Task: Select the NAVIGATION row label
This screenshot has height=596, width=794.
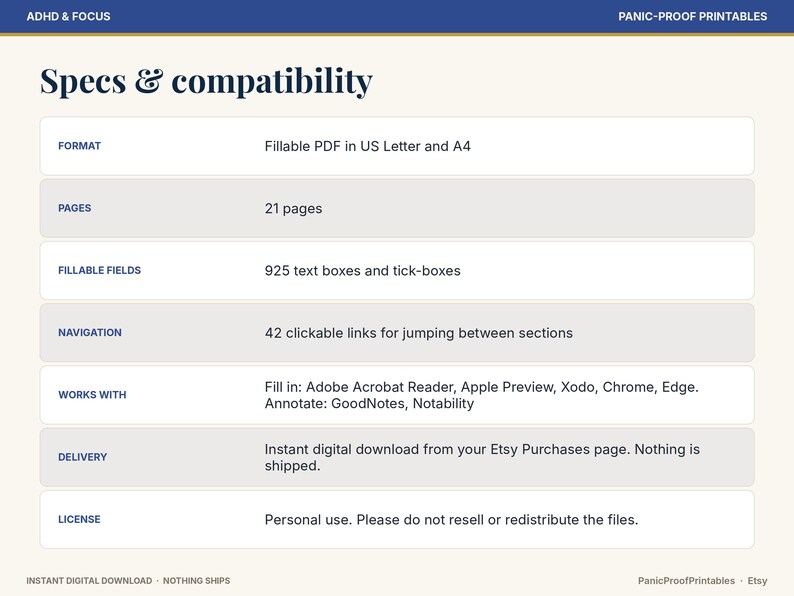Action: click(90, 333)
